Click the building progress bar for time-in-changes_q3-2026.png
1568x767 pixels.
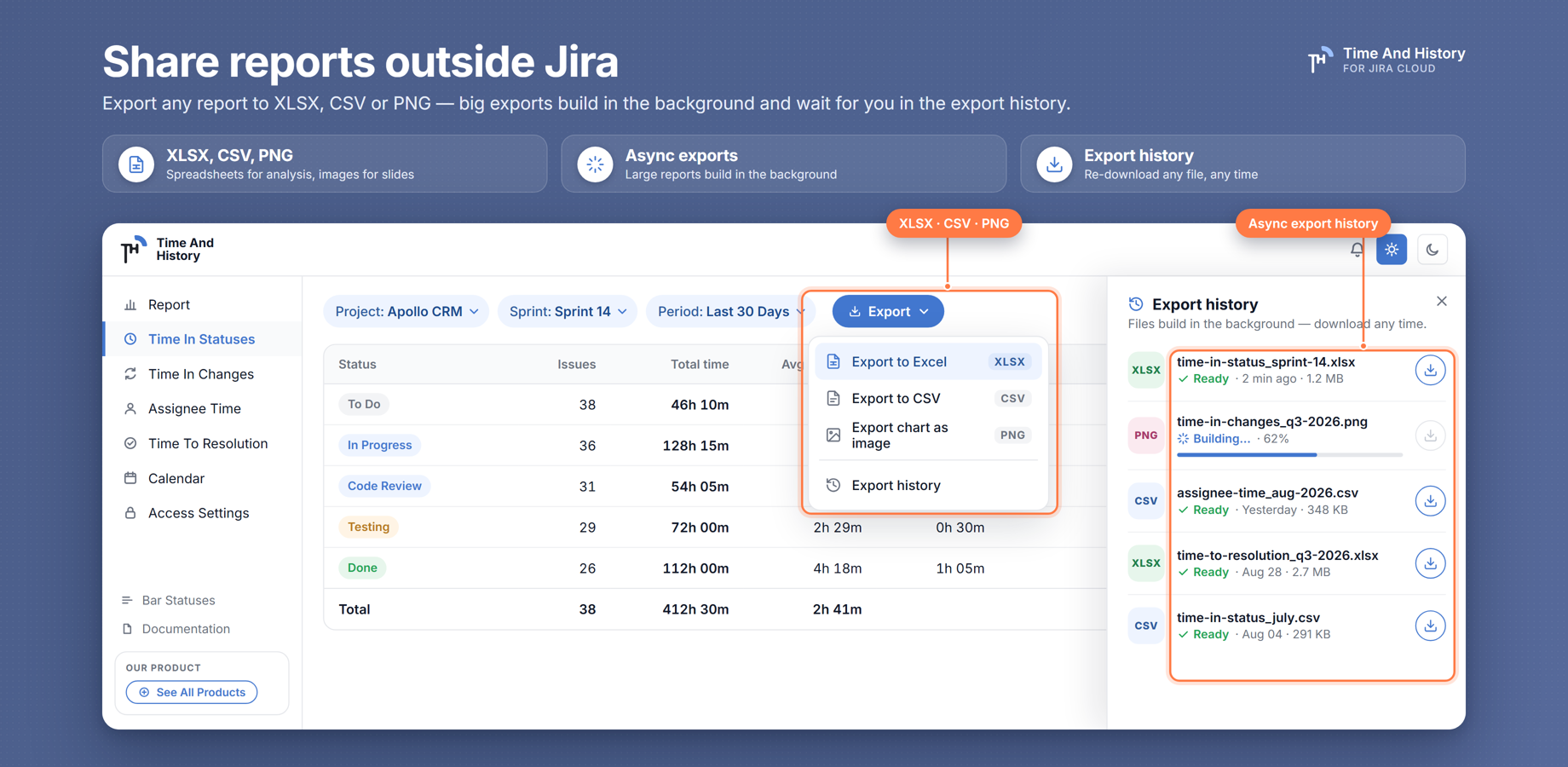1289,455
